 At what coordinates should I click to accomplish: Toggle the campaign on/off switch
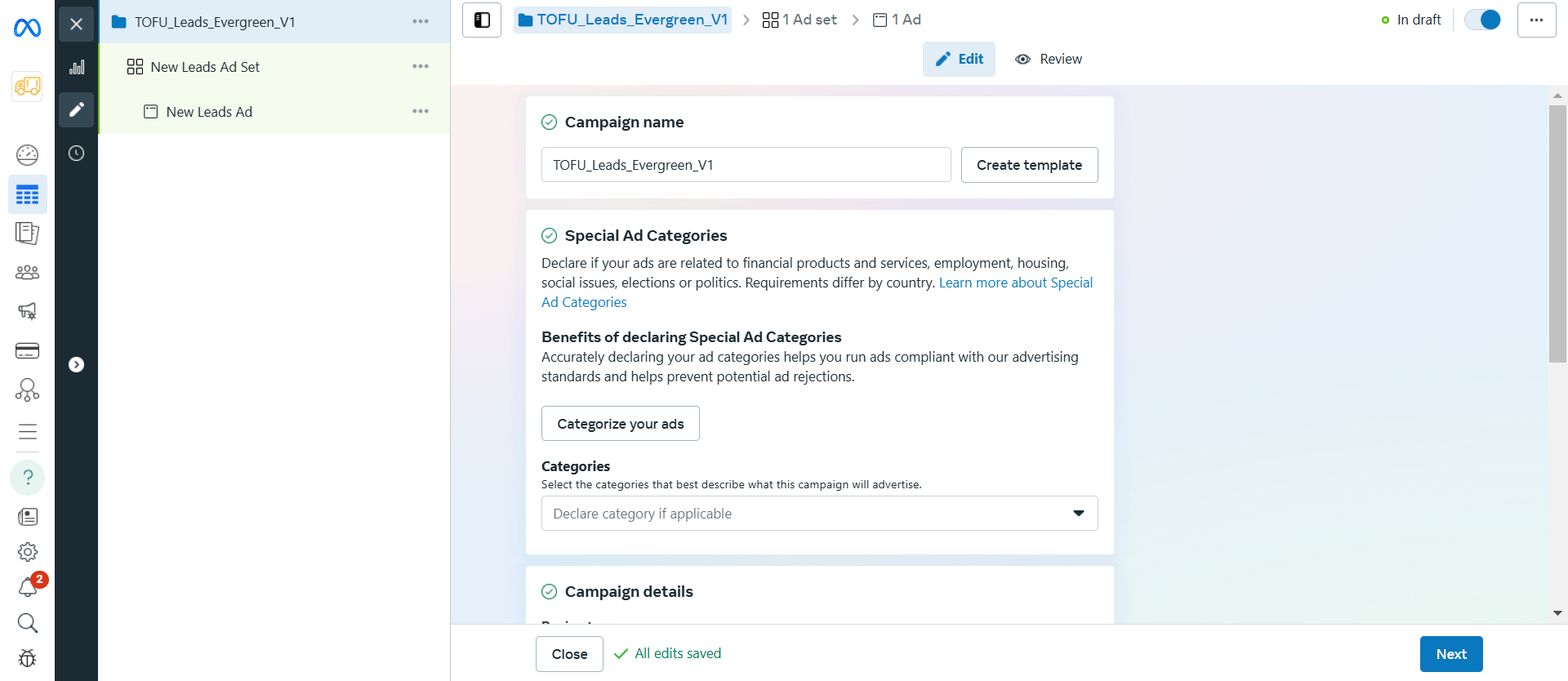(x=1482, y=20)
